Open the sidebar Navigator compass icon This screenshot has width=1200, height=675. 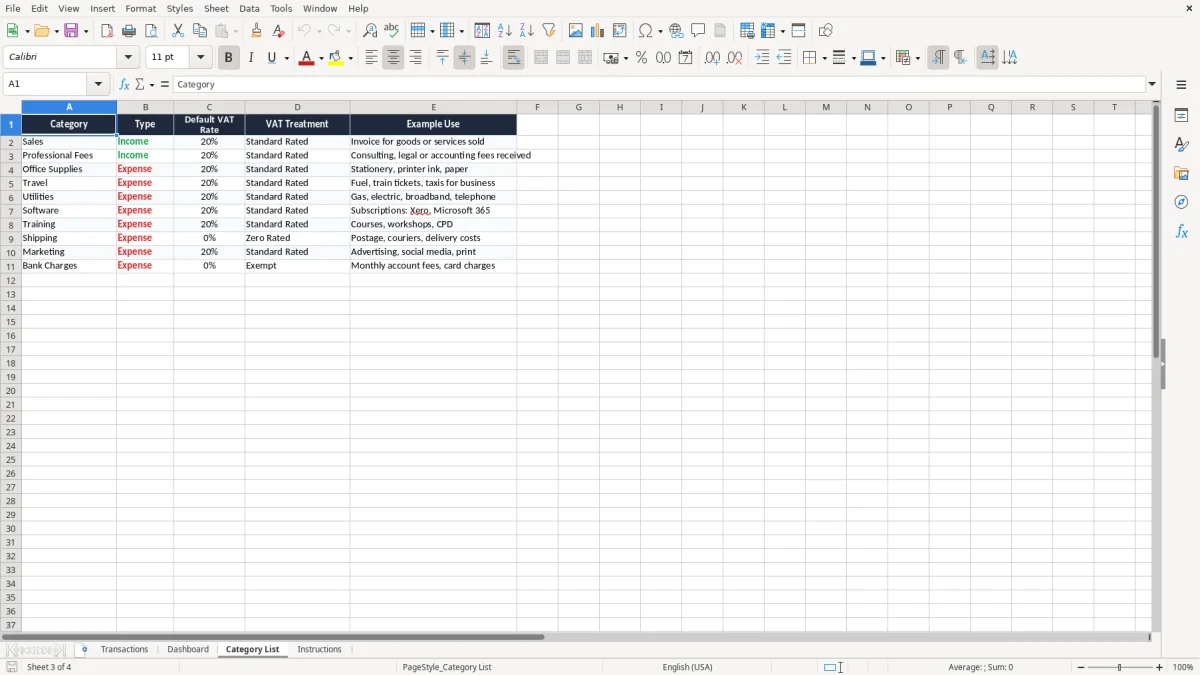pos(1181,202)
